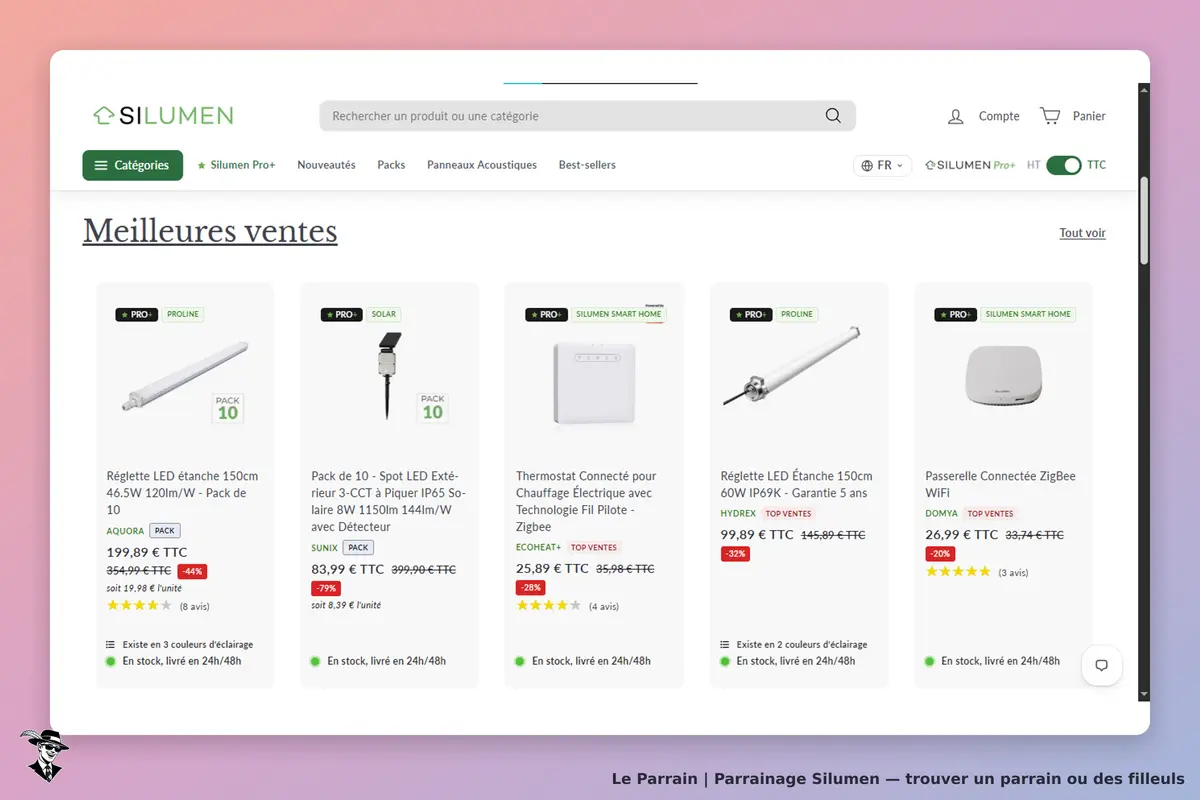Click the Pack de 10 Spot LED title

[389, 501]
